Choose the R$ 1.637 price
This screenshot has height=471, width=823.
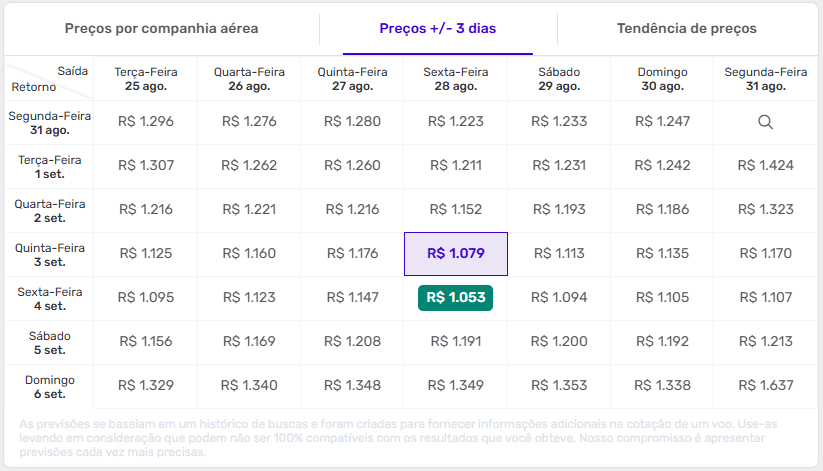pyautogui.click(x=765, y=385)
